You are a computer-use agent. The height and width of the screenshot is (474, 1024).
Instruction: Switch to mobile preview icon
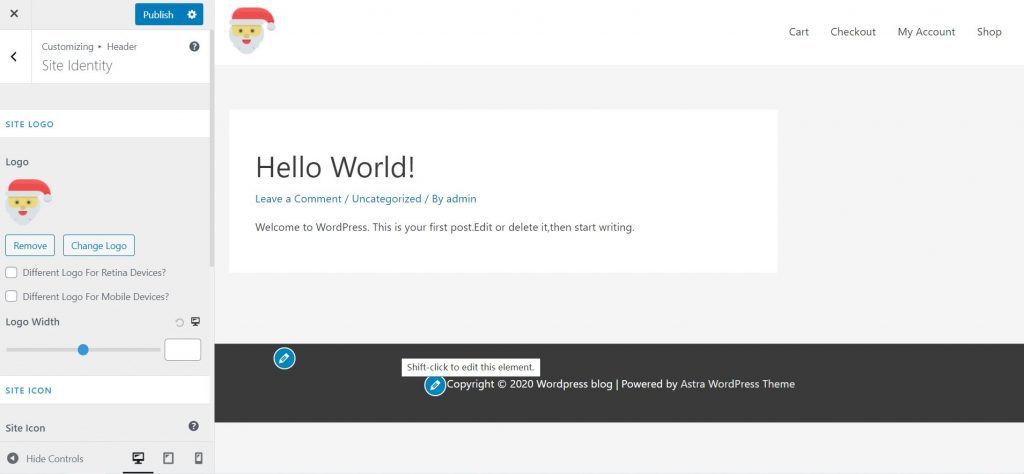pyautogui.click(x=198, y=458)
